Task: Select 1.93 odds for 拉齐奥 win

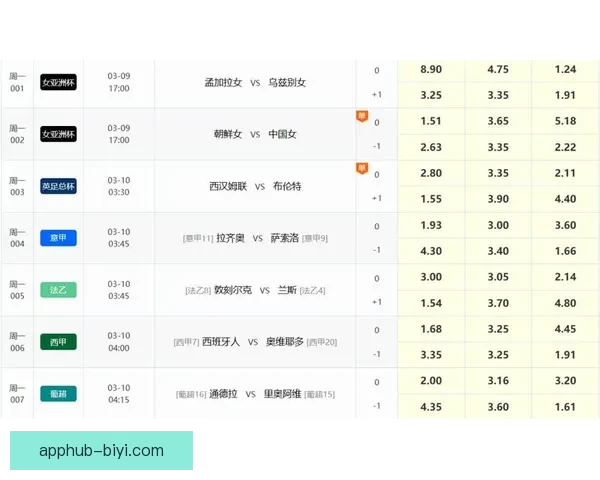Action: coord(431,225)
